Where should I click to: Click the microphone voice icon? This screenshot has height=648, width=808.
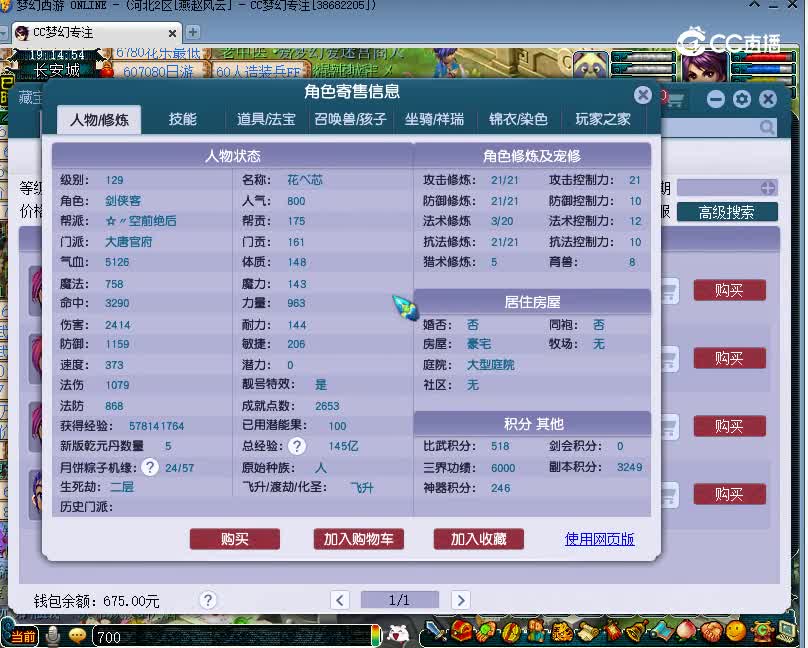click(52, 636)
